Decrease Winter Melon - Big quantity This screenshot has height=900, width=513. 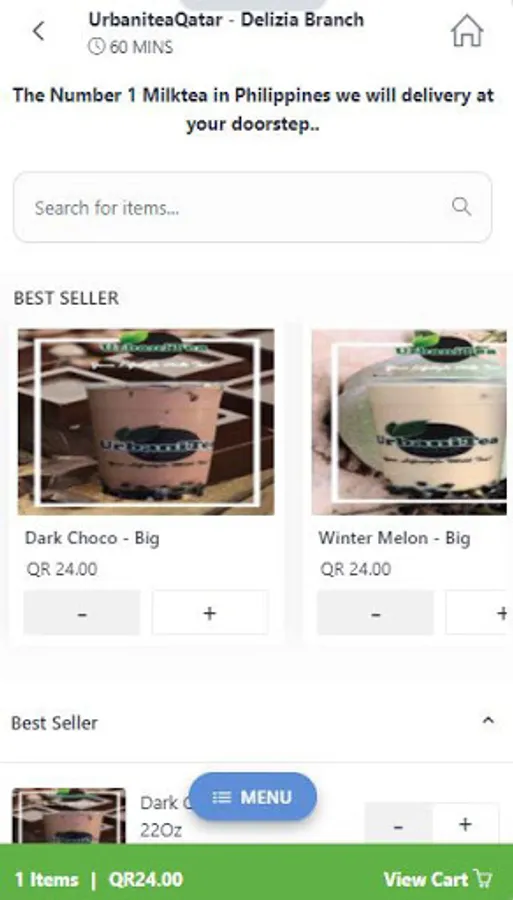pyautogui.click(x=375, y=612)
